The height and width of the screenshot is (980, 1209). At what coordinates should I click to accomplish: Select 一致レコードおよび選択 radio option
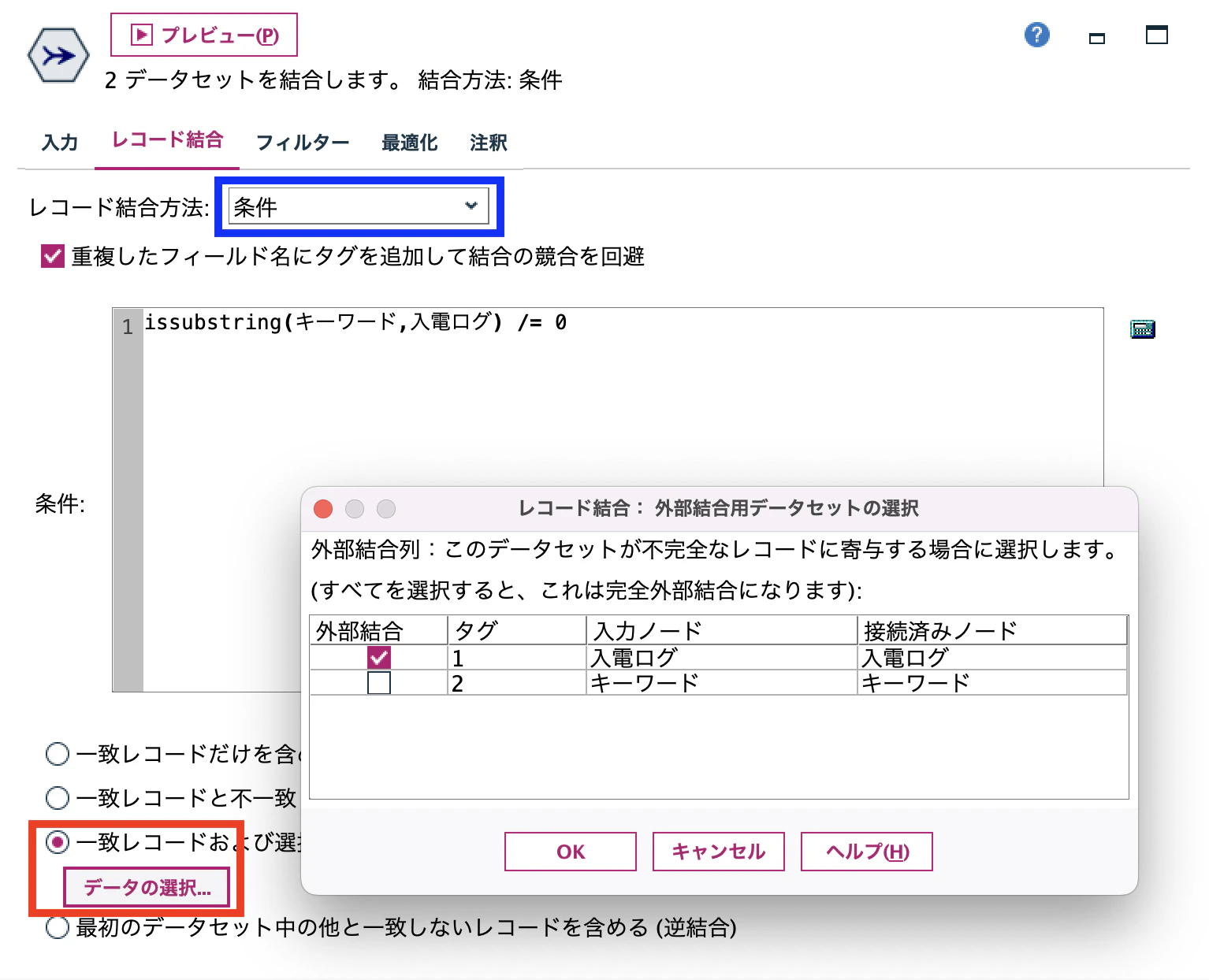[58, 842]
